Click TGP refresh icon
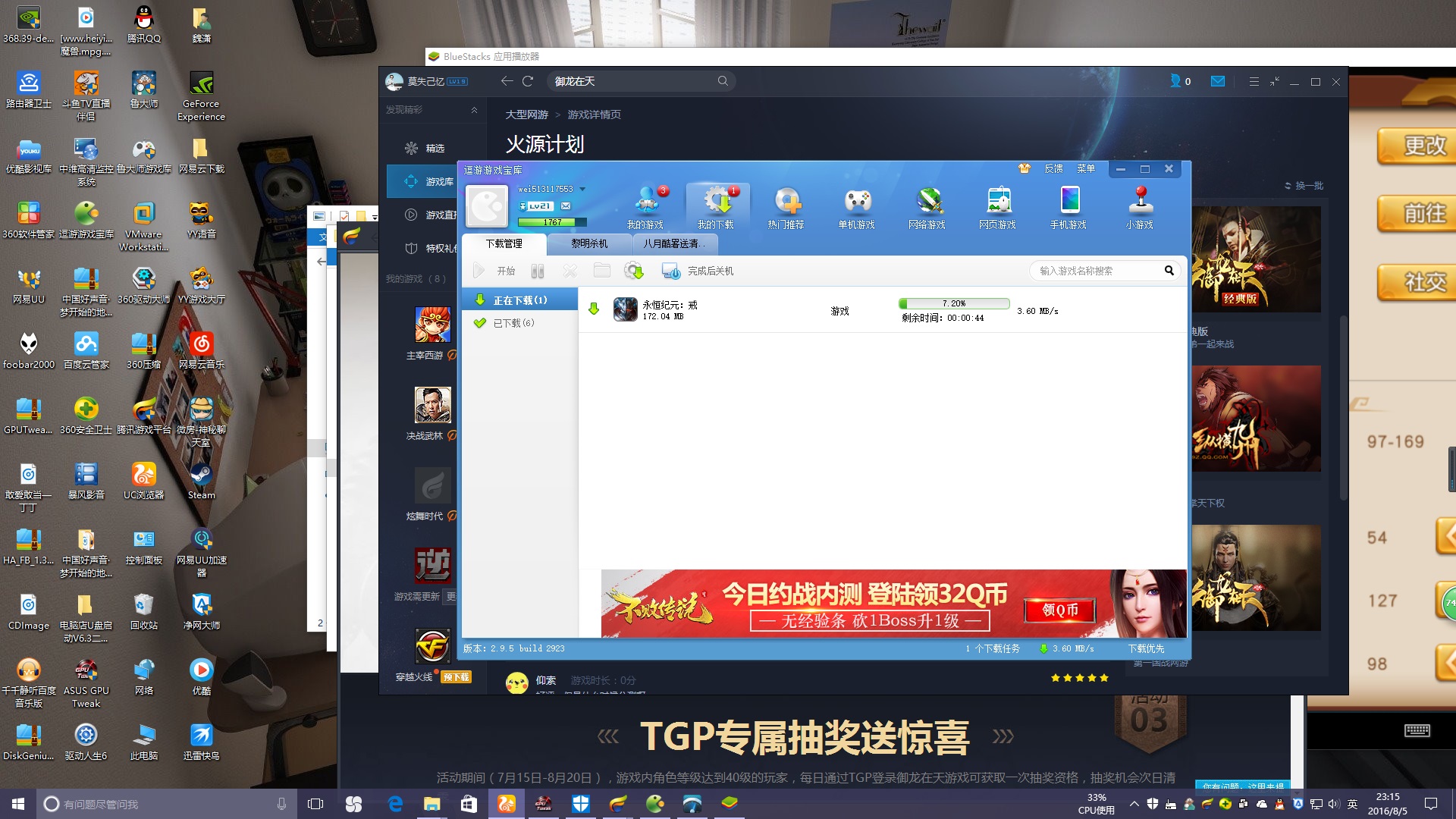This screenshot has height=819, width=1456. (528, 81)
